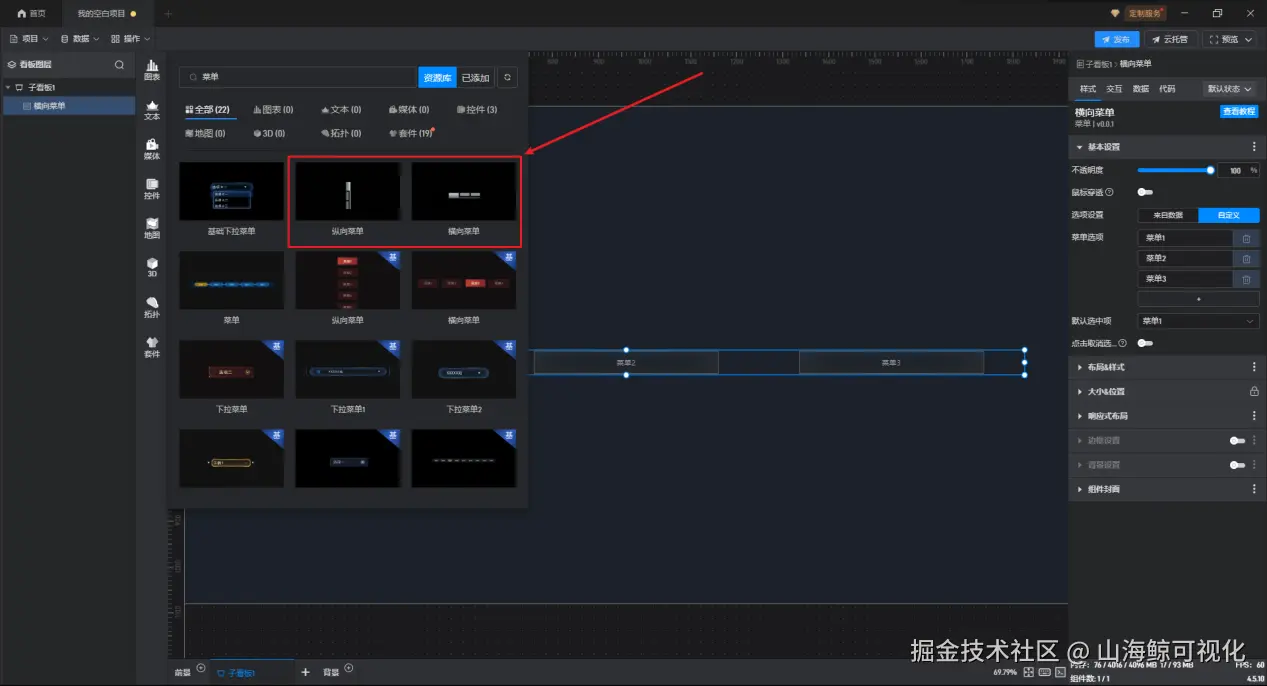
Task: Click the 首页 home icon tab
Action: click(30, 13)
